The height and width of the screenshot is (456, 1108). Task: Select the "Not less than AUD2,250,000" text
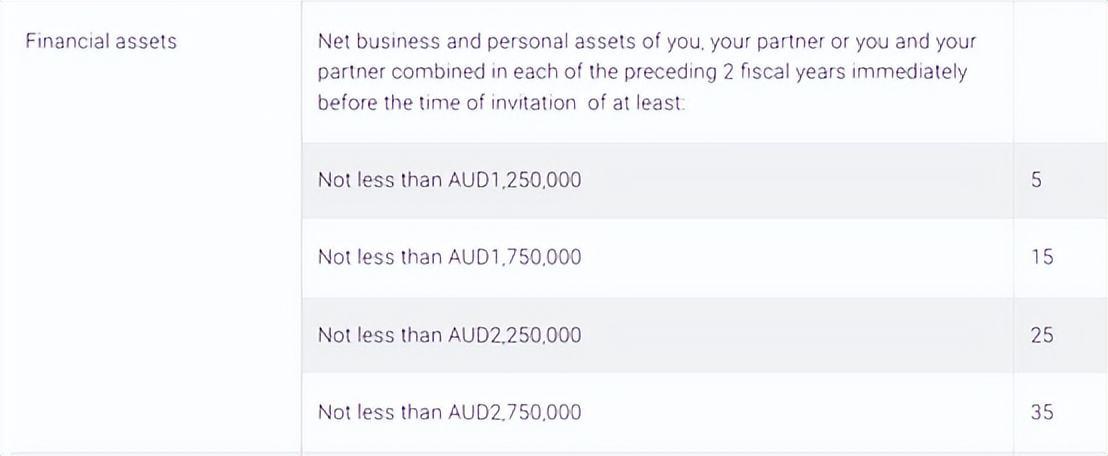click(449, 335)
